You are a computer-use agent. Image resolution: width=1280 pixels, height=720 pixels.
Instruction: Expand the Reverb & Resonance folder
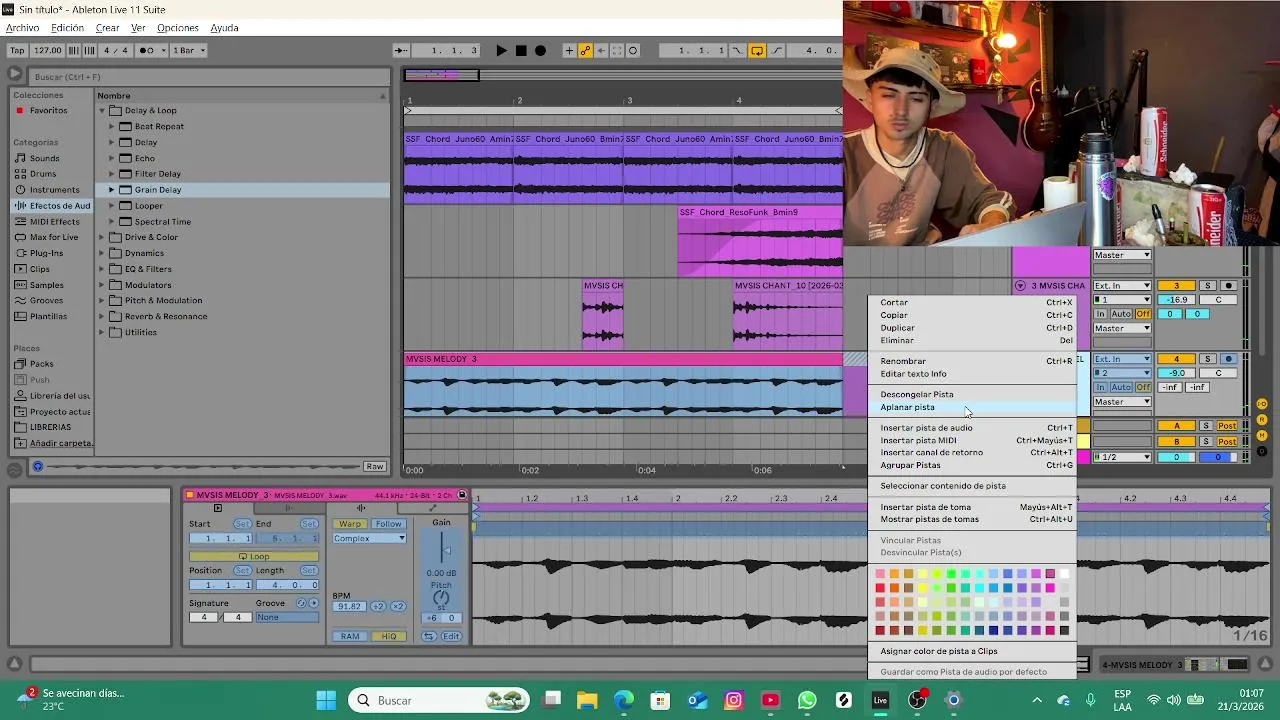click(x=102, y=316)
